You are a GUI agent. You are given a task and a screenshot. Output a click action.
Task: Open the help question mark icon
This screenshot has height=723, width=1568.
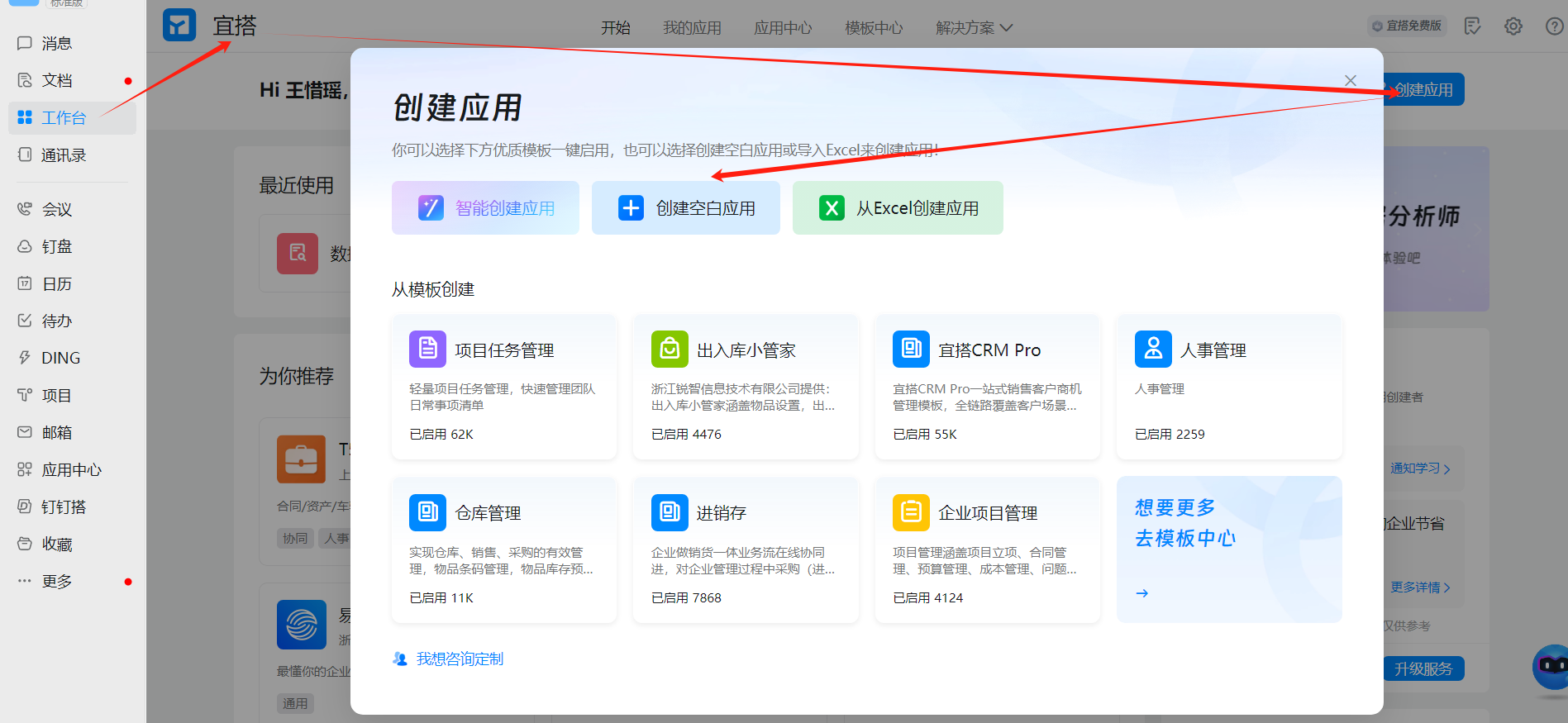(x=1554, y=26)
